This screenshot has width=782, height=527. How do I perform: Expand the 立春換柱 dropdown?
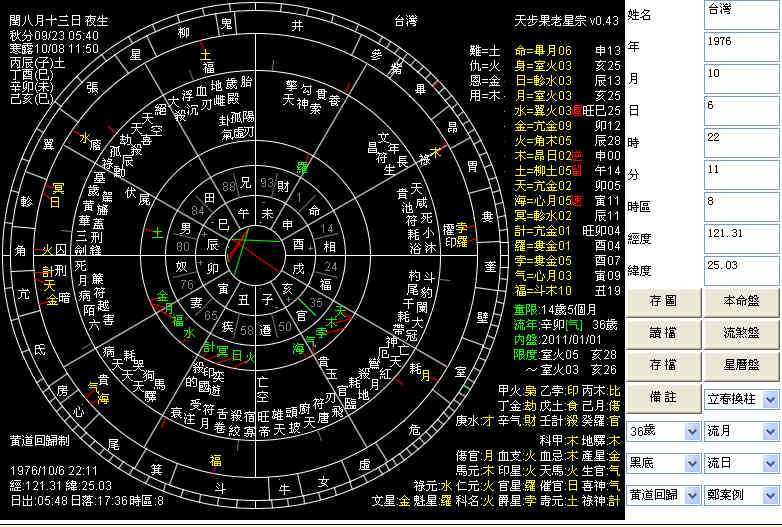point(771,399)
